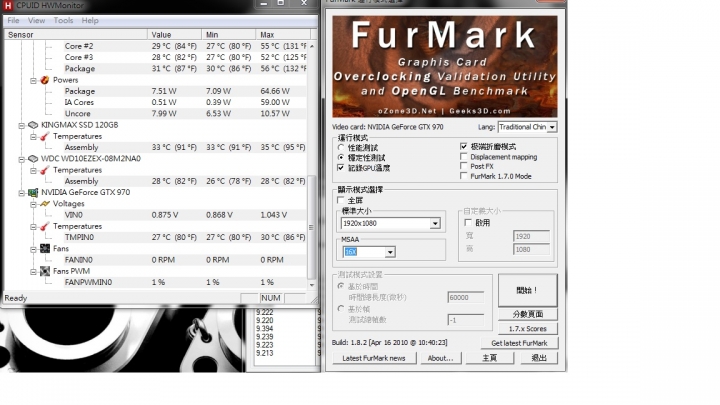Click the thermometer icon under WDC WD10EZEX
Screen dimensions: 720x405
(45, 170)
